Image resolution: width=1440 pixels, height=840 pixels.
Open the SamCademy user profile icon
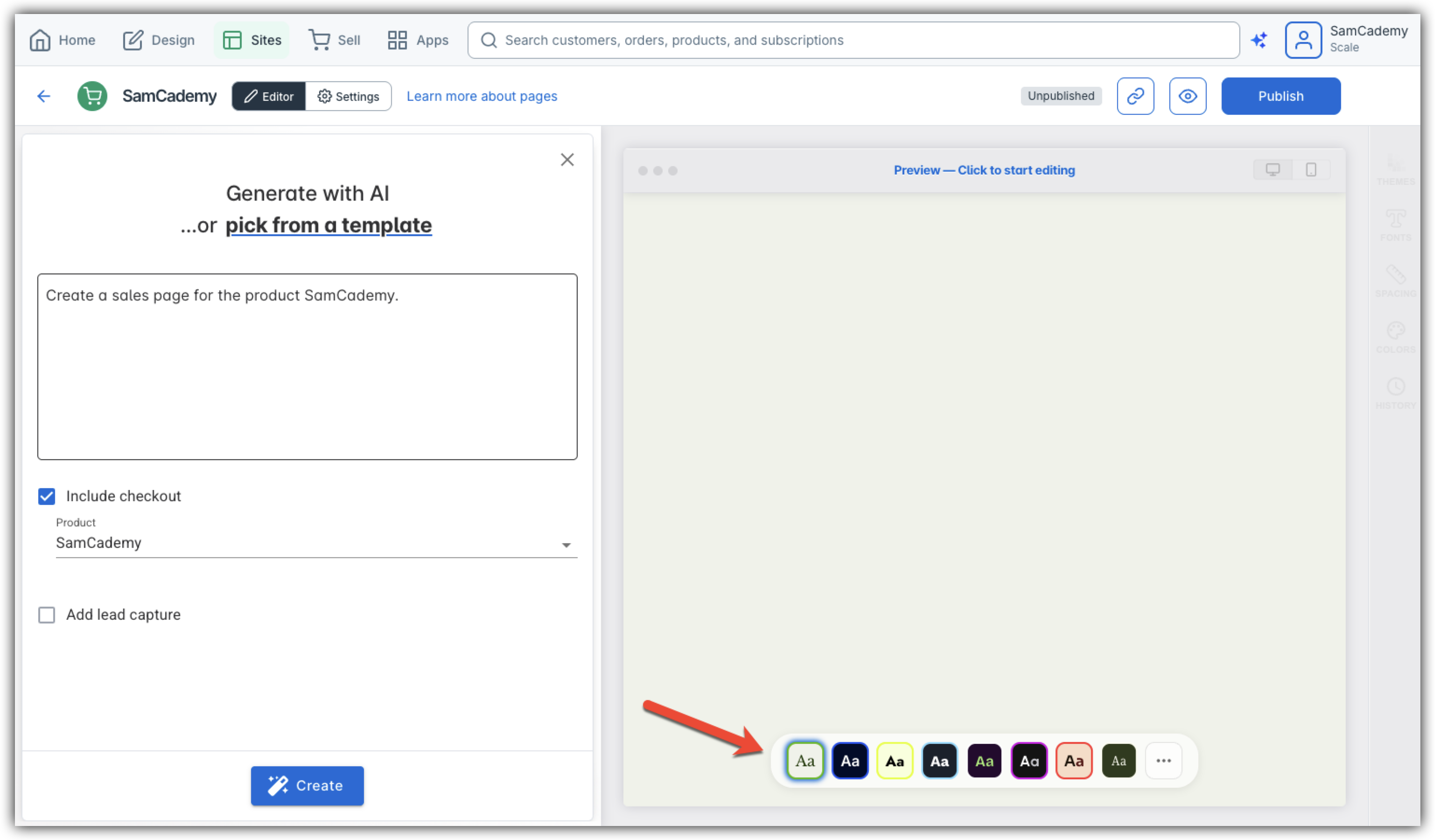point(1303,40)
